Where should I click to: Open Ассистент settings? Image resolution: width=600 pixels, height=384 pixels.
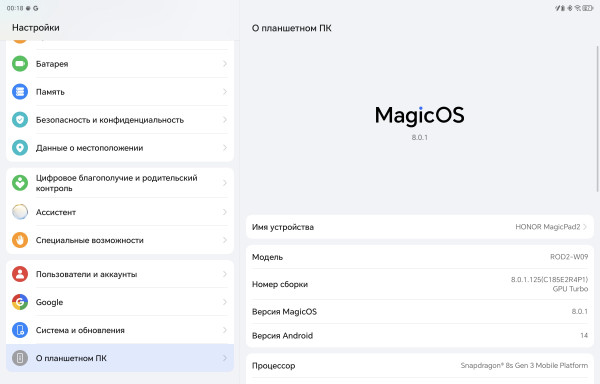pos(120,212)
